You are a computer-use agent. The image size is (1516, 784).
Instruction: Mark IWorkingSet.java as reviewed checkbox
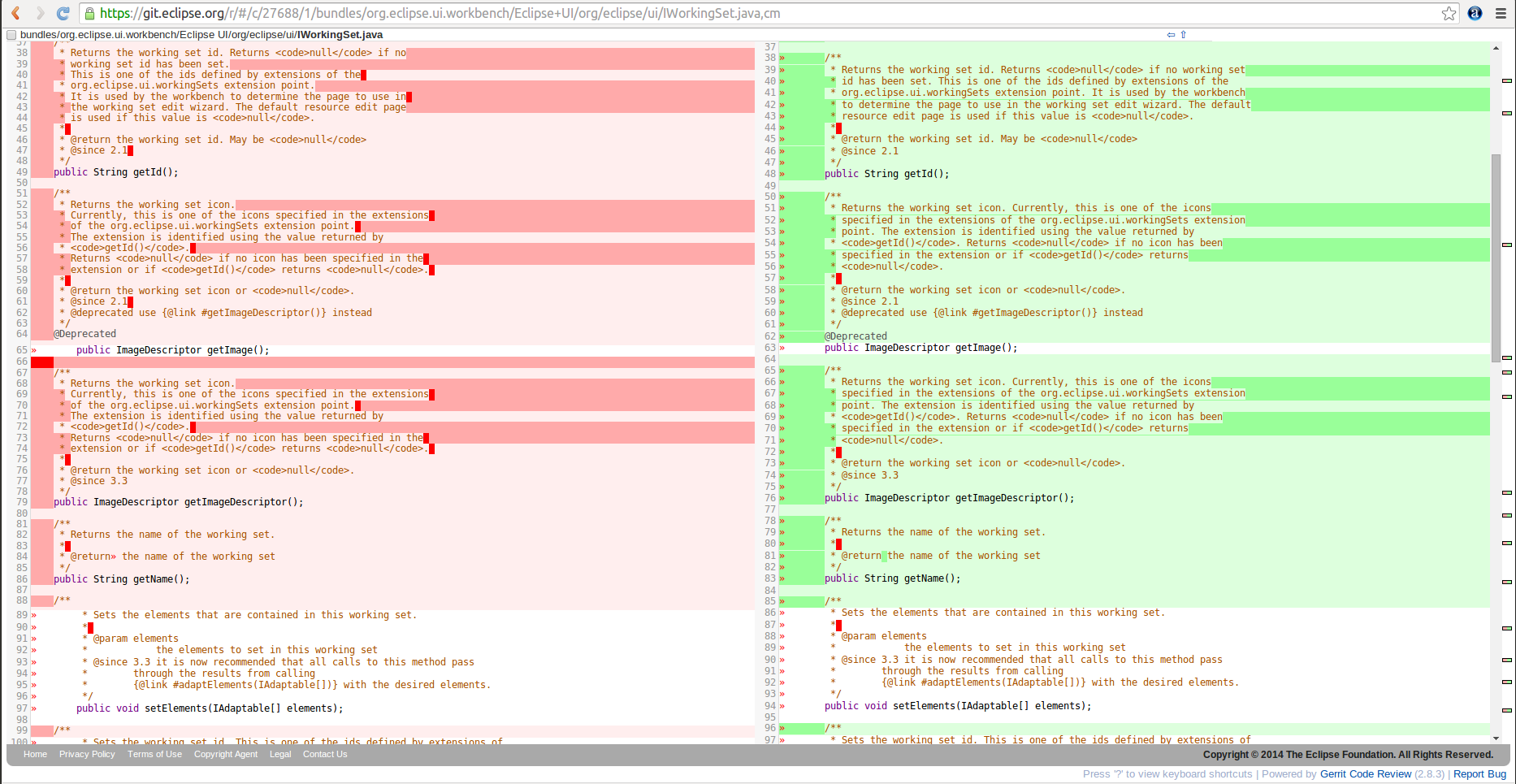[11, 35]
